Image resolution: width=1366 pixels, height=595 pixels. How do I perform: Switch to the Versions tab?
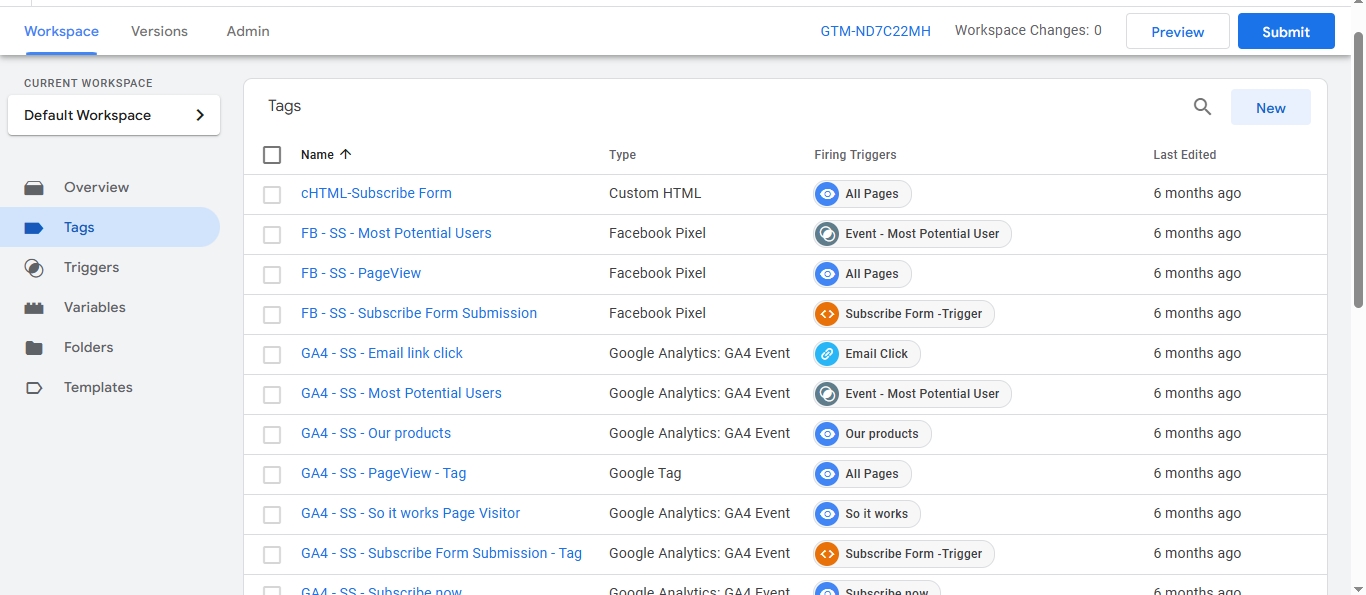(159, 31)
